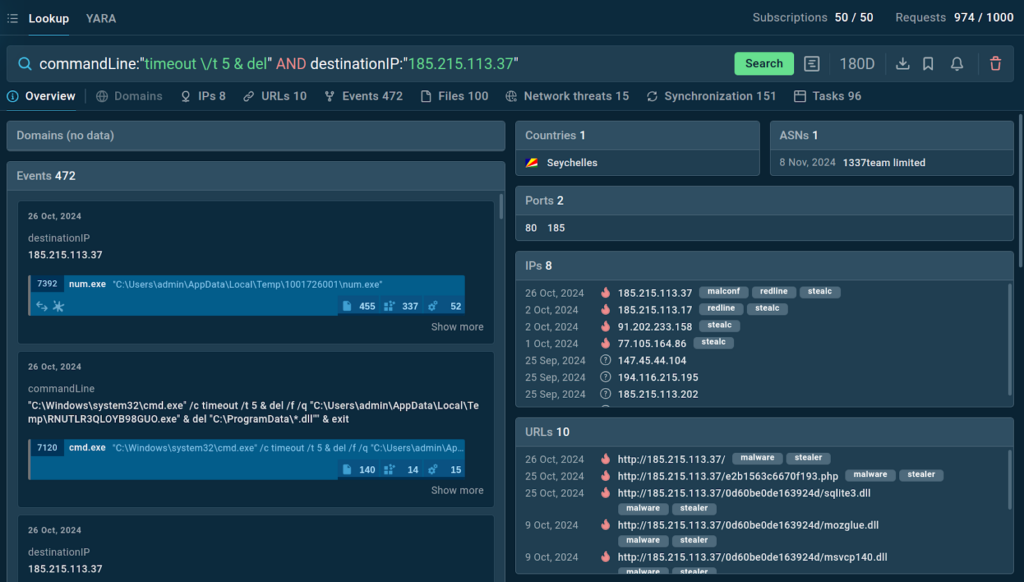Viewport: 1024px width, 582px height.
Task: Open the Network threats 15 tab
Action: point(567,96)
